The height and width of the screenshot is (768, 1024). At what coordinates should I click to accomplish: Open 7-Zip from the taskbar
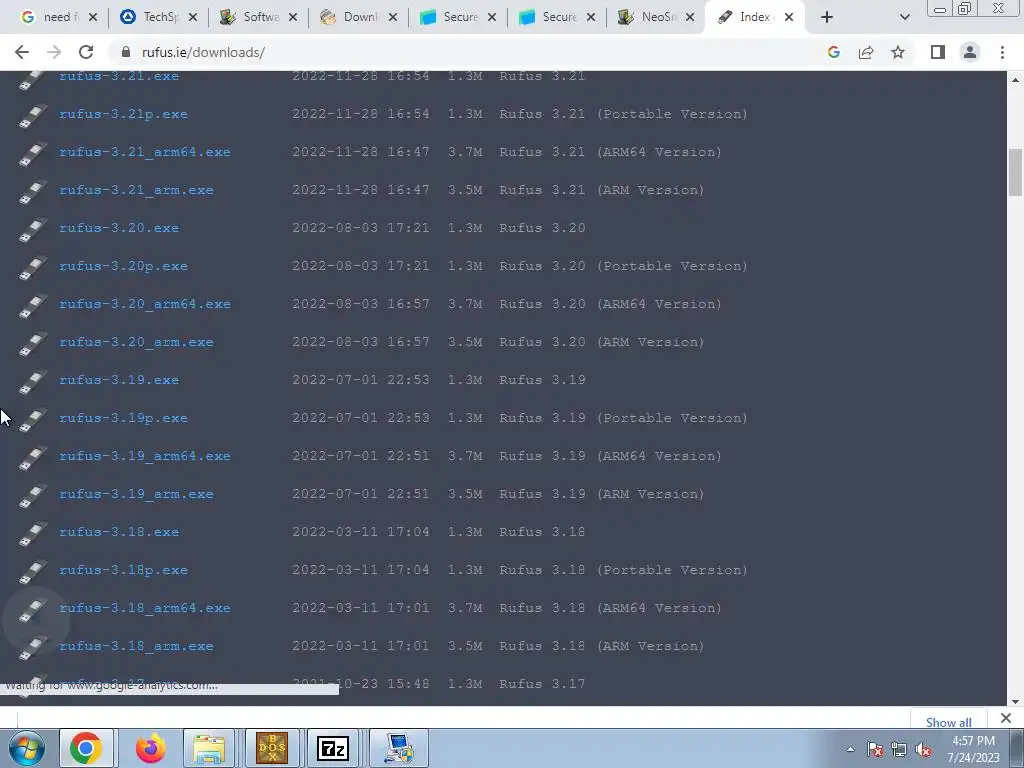pos(333,748)
